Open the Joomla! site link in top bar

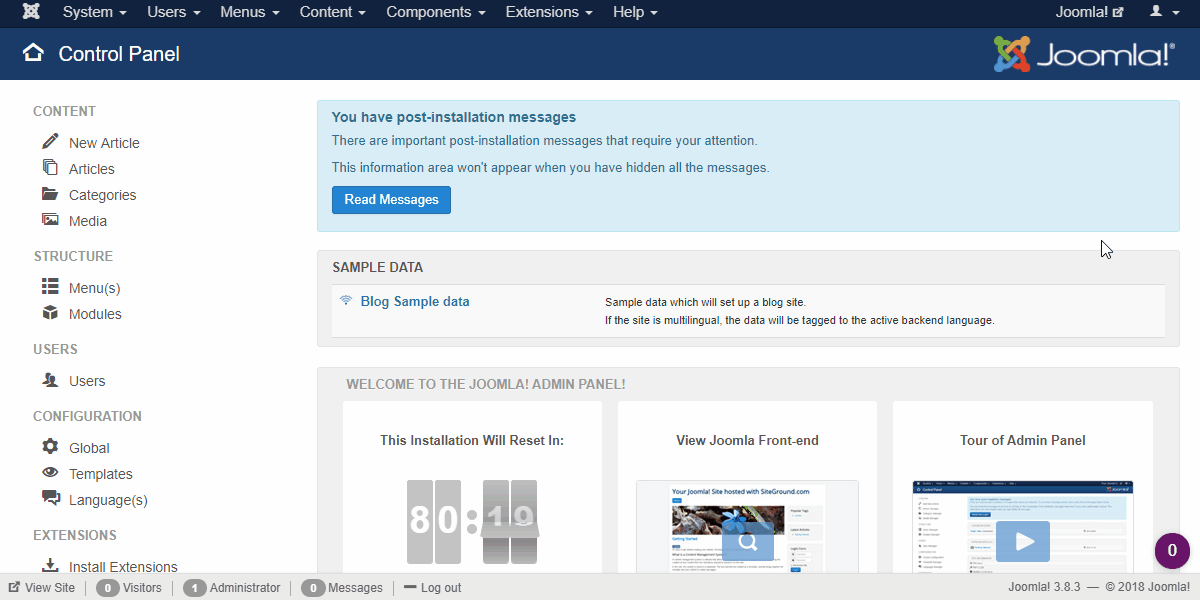(1089, 12)
